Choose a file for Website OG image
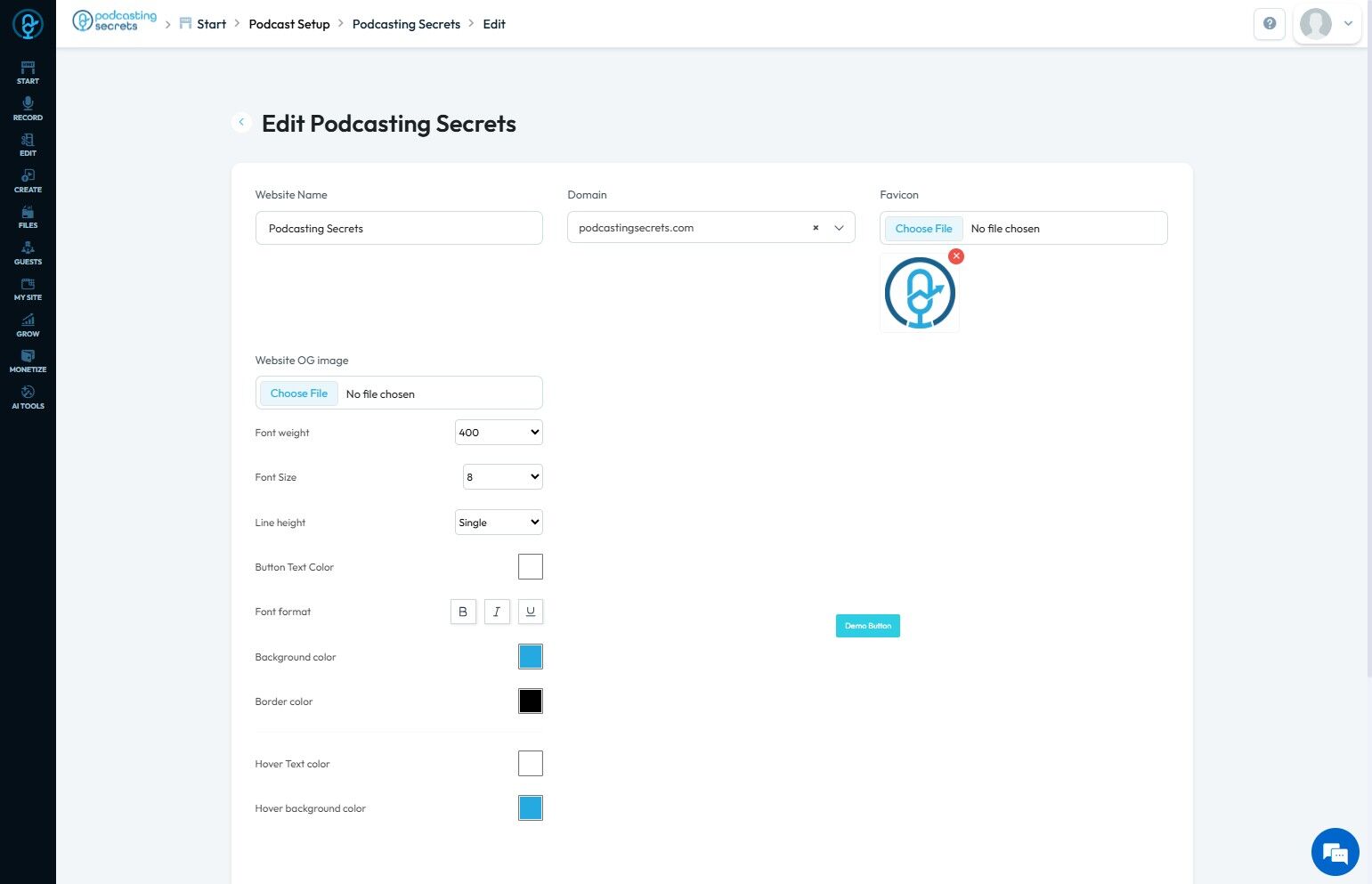1372x884 pixels. coord(299,393)
